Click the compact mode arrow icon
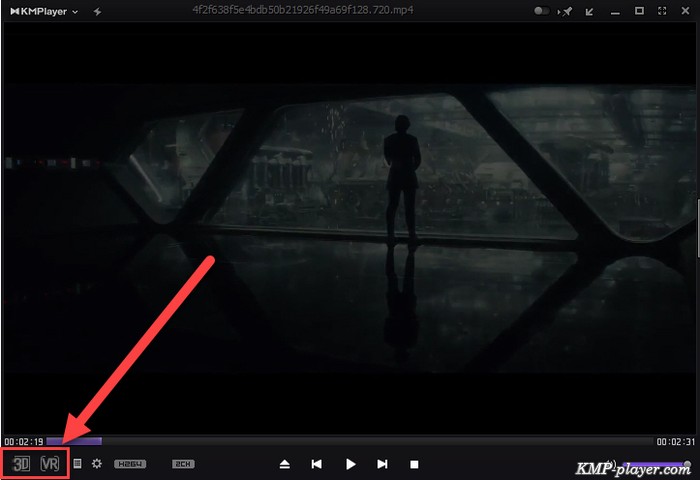 click(x=589, y=12)
